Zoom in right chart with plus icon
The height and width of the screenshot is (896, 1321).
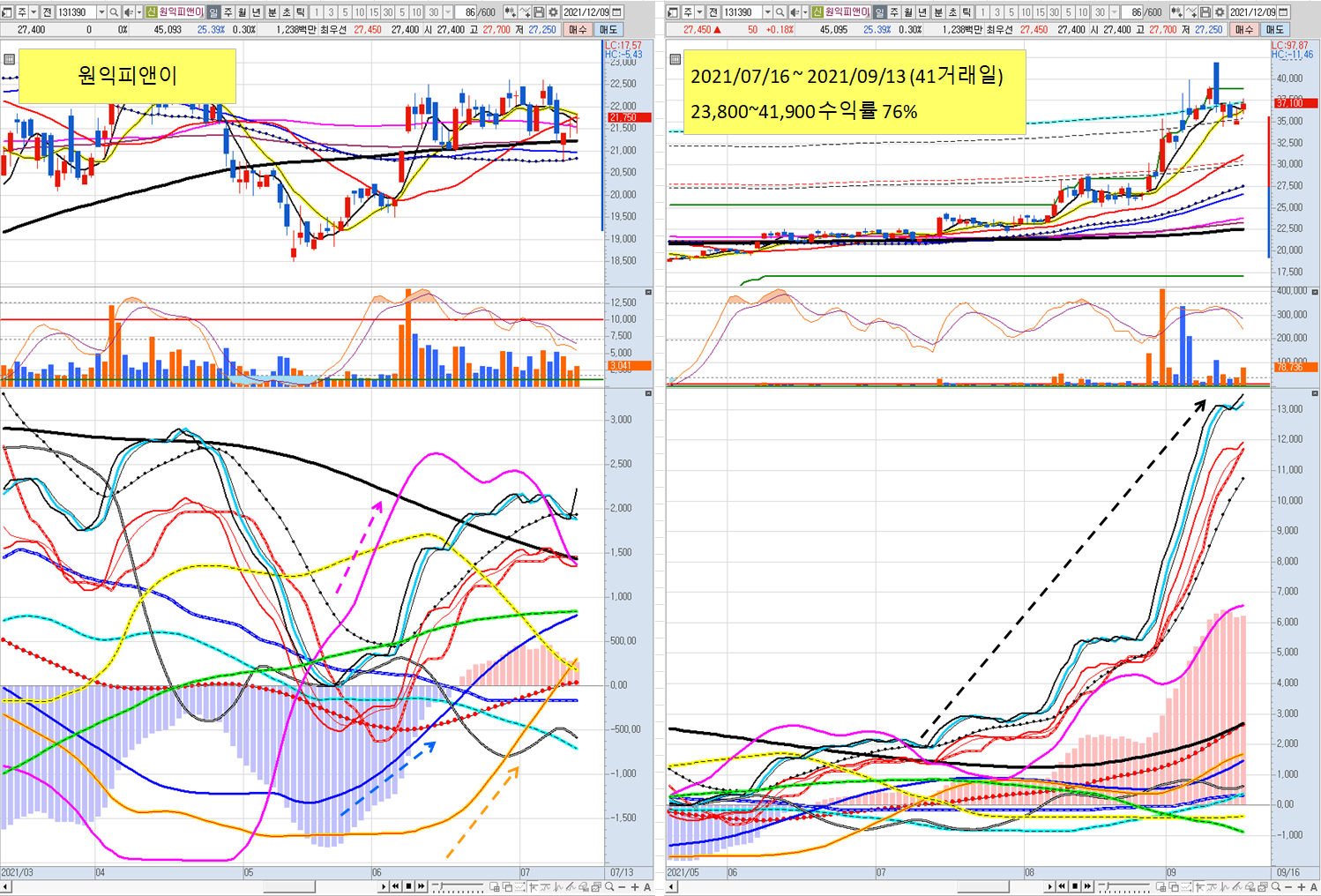[x=1300, y=887]
